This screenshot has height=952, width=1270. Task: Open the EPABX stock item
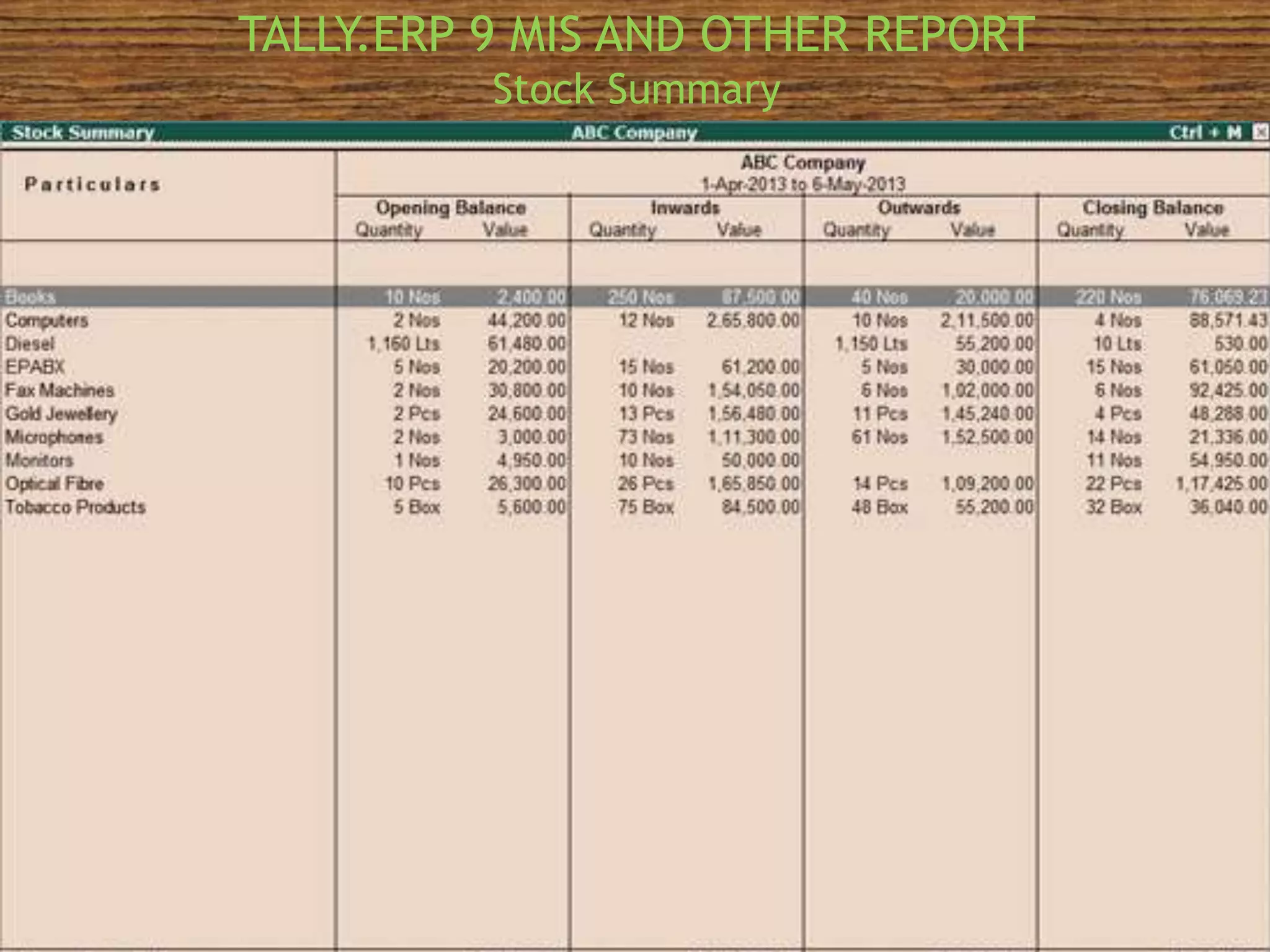tap(35, 367)
